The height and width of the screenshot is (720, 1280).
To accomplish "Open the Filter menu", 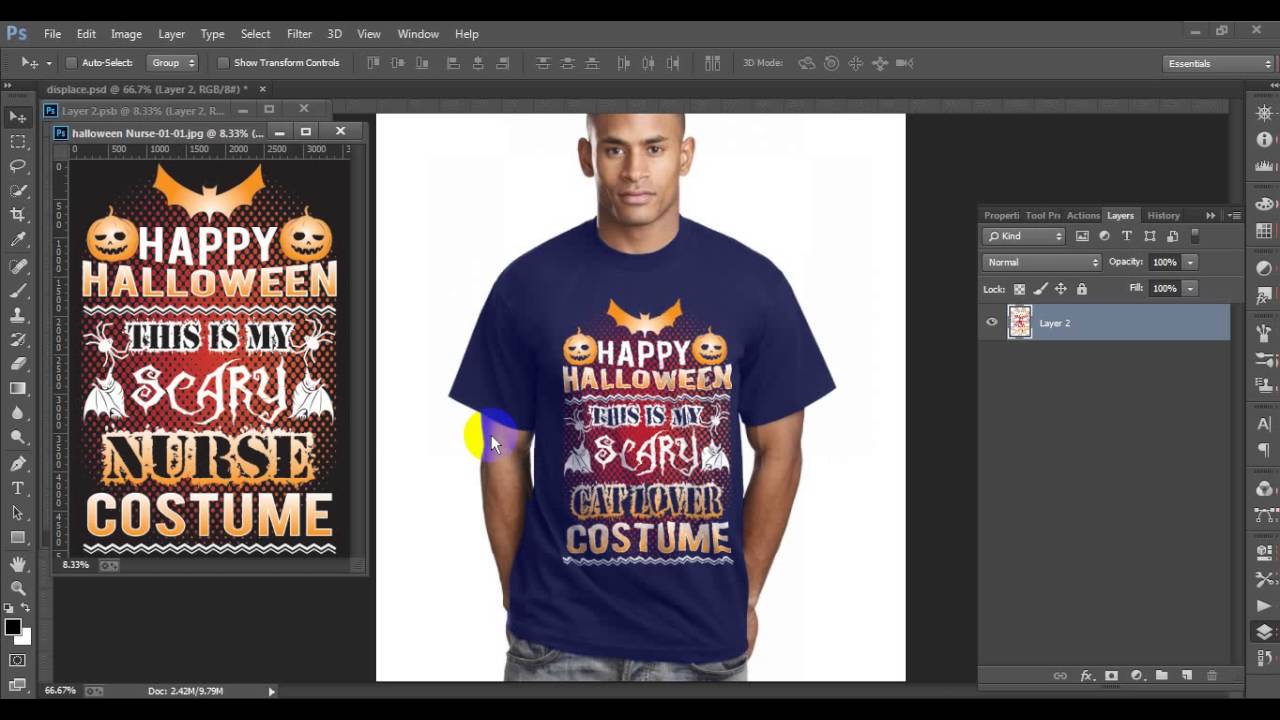I will click(299, 34).
